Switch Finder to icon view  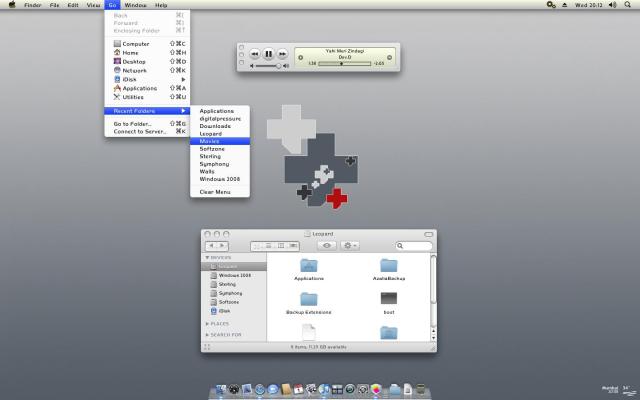[x=257, y=246]
